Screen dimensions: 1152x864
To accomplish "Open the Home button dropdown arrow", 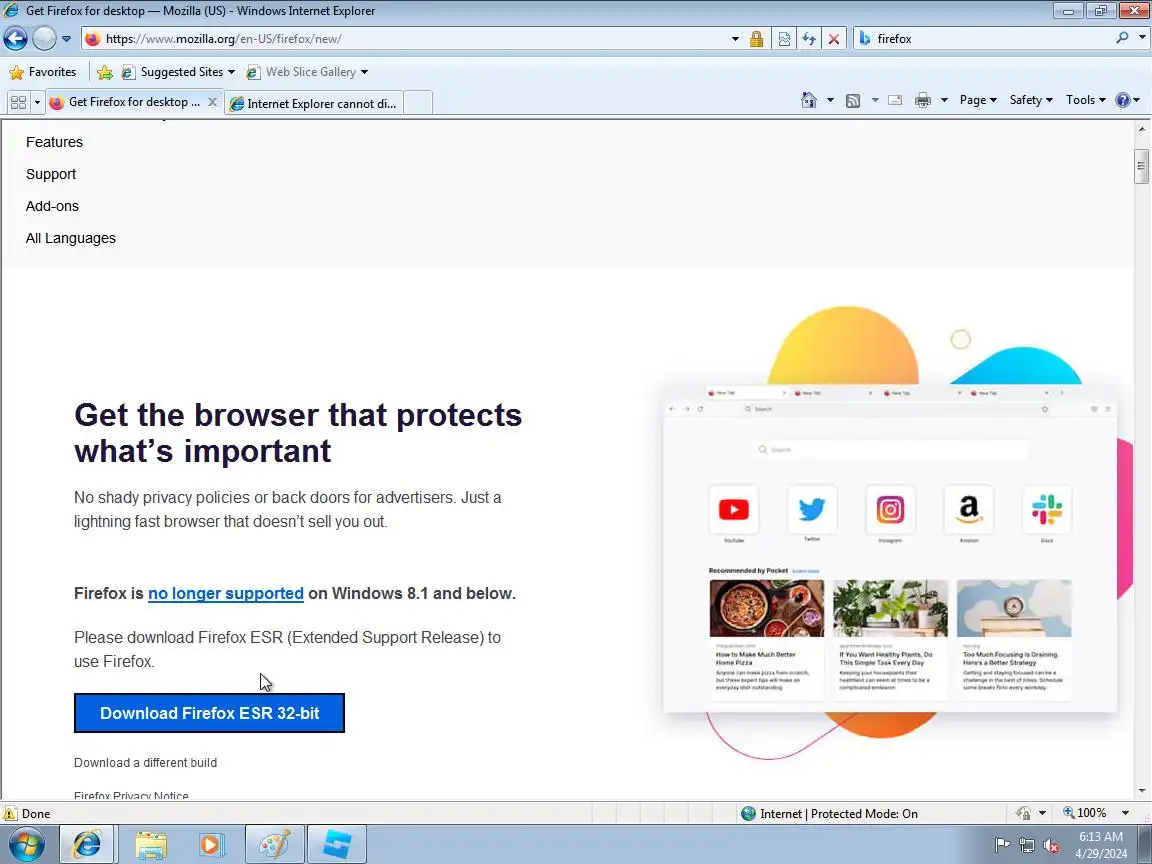I will pos(830,100).
